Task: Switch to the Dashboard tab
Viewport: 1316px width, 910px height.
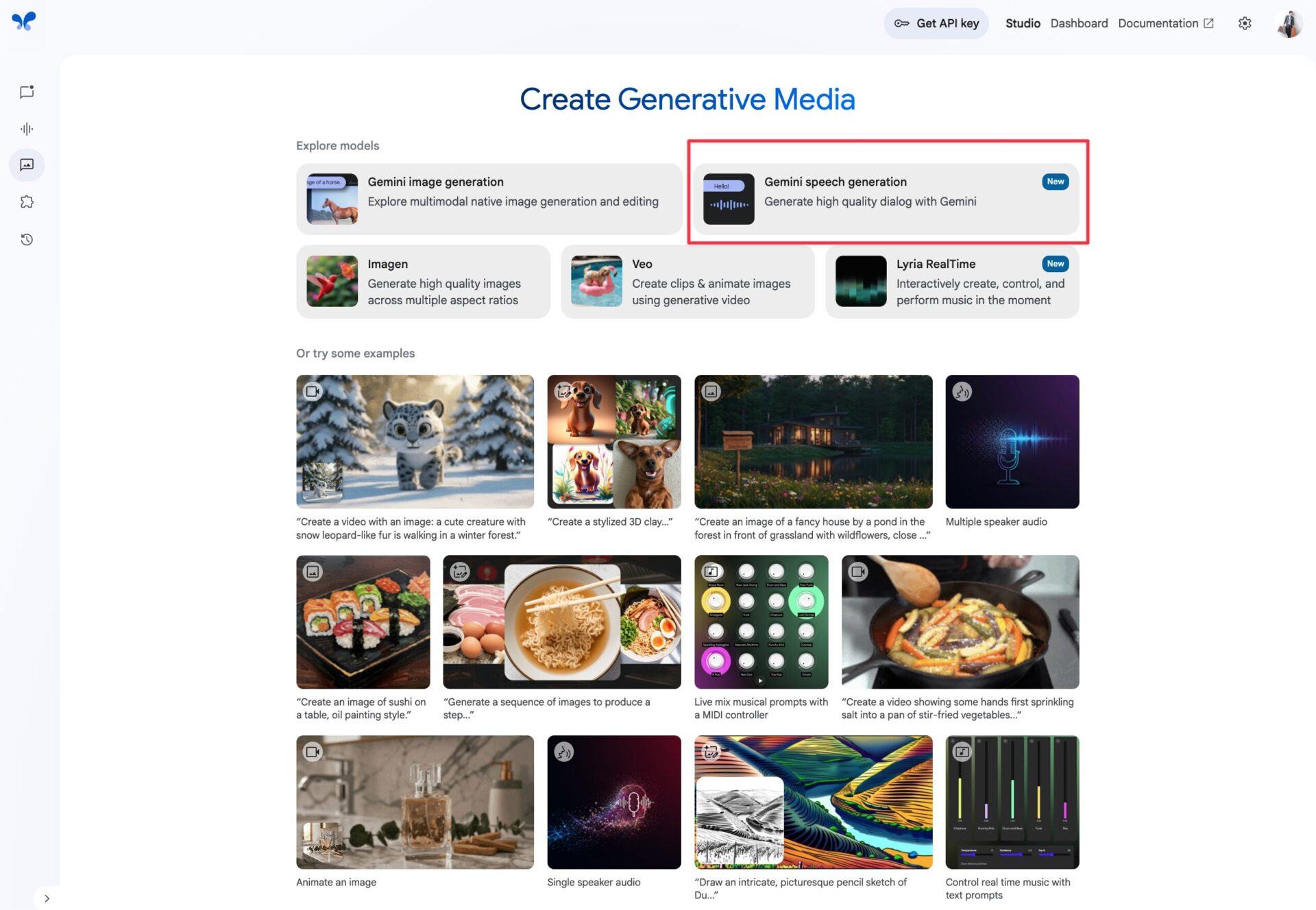Action: 1079,23
